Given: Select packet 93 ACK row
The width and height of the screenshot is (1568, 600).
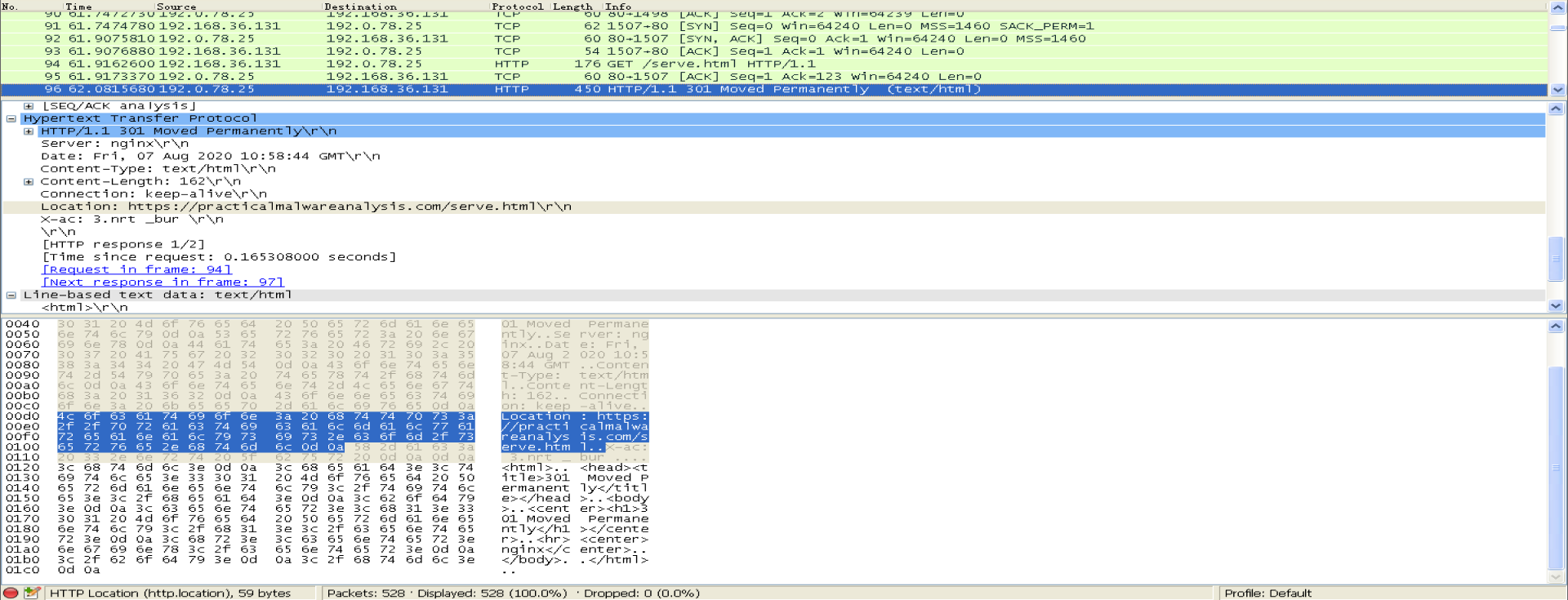Looking at the screenshot, I should [x=773, y=51].
